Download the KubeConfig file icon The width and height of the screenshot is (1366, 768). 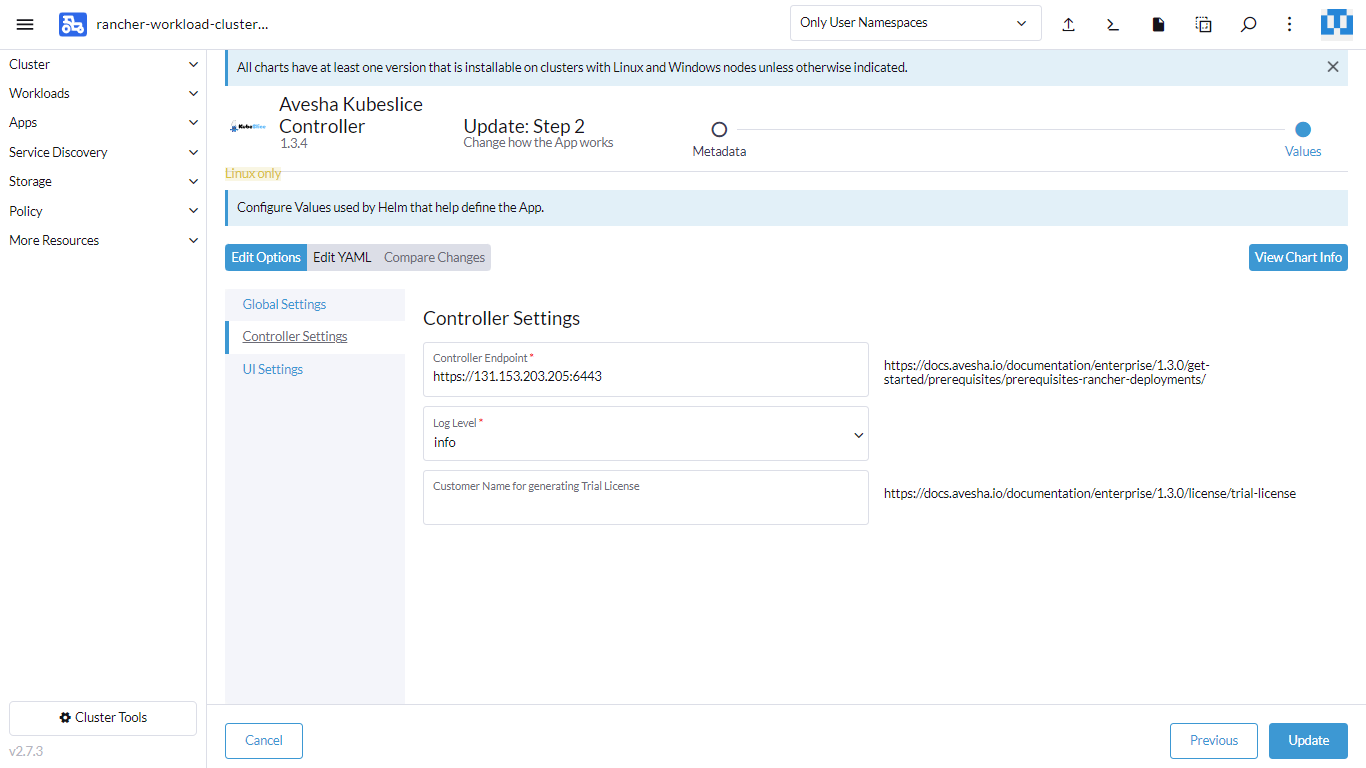1158,24
